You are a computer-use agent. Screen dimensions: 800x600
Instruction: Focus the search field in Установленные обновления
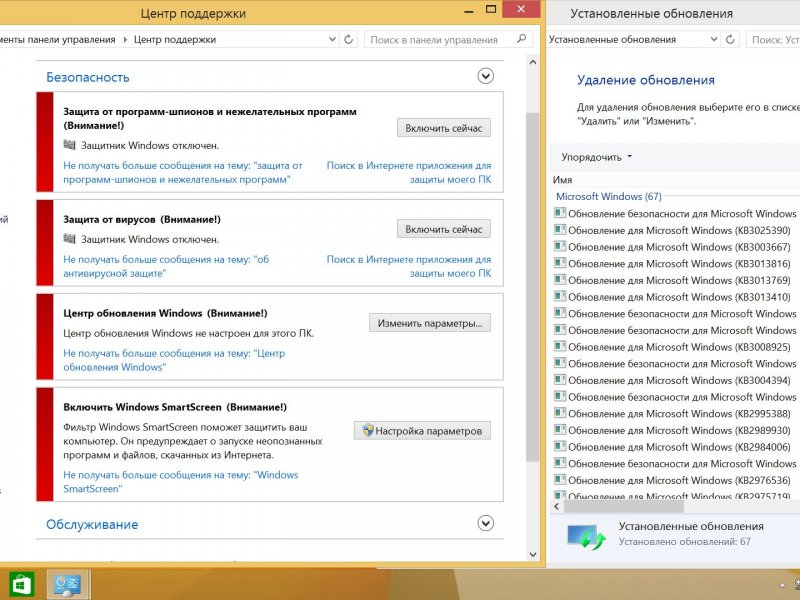click(773, 40)
